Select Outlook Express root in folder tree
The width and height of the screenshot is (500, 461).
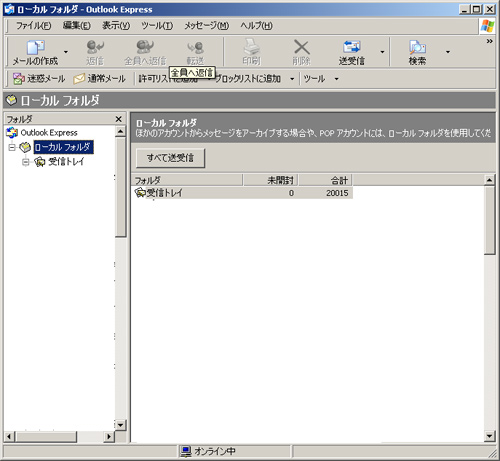coord(49,133)
